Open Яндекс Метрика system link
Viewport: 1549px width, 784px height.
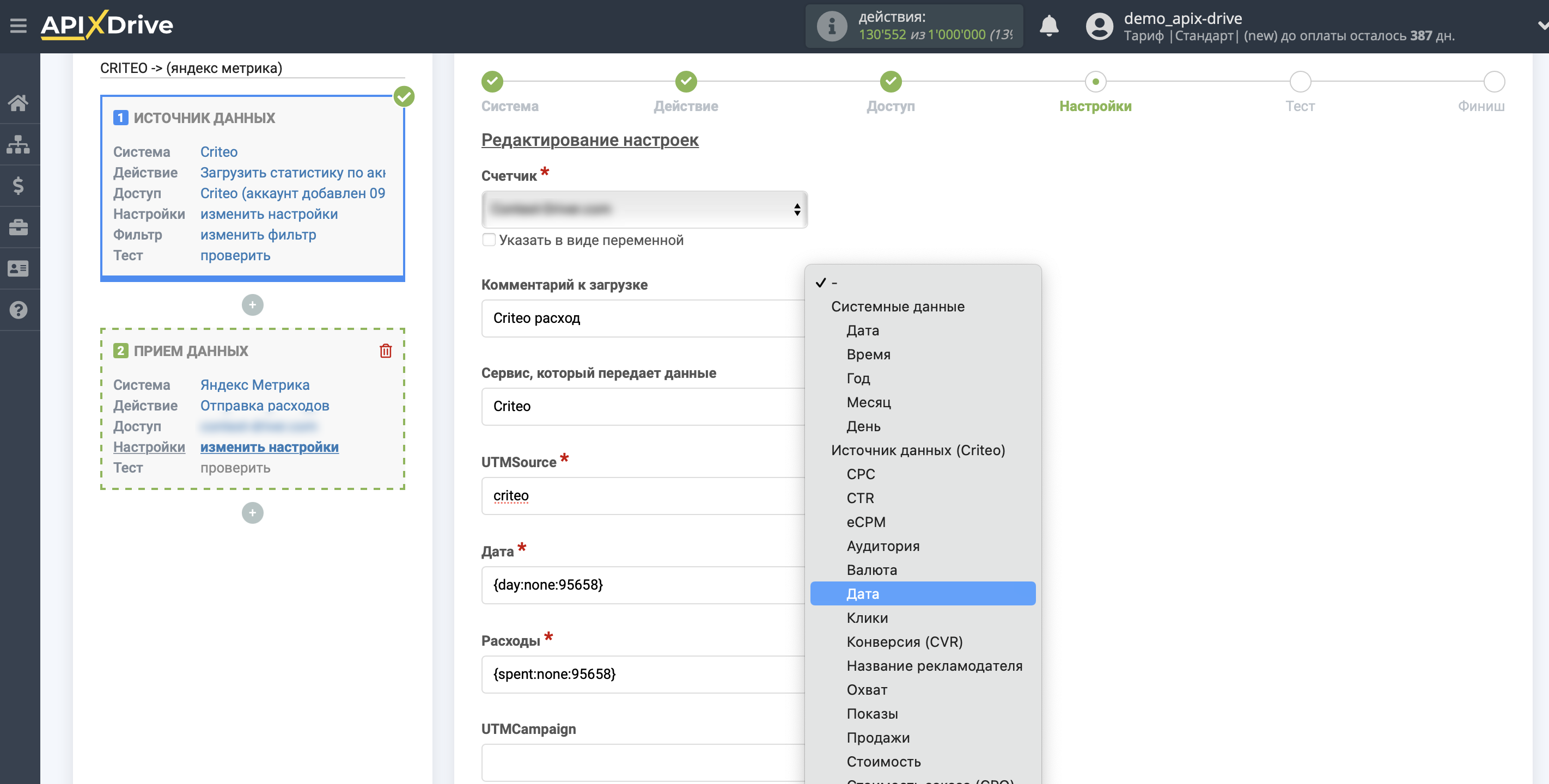(255, 385)
